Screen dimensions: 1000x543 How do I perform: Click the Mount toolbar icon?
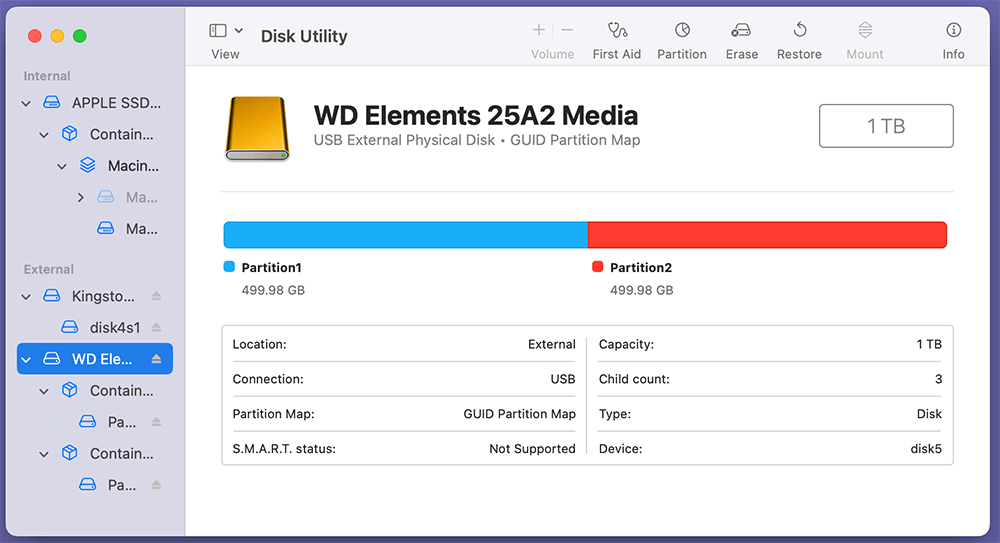coord(865,30)
